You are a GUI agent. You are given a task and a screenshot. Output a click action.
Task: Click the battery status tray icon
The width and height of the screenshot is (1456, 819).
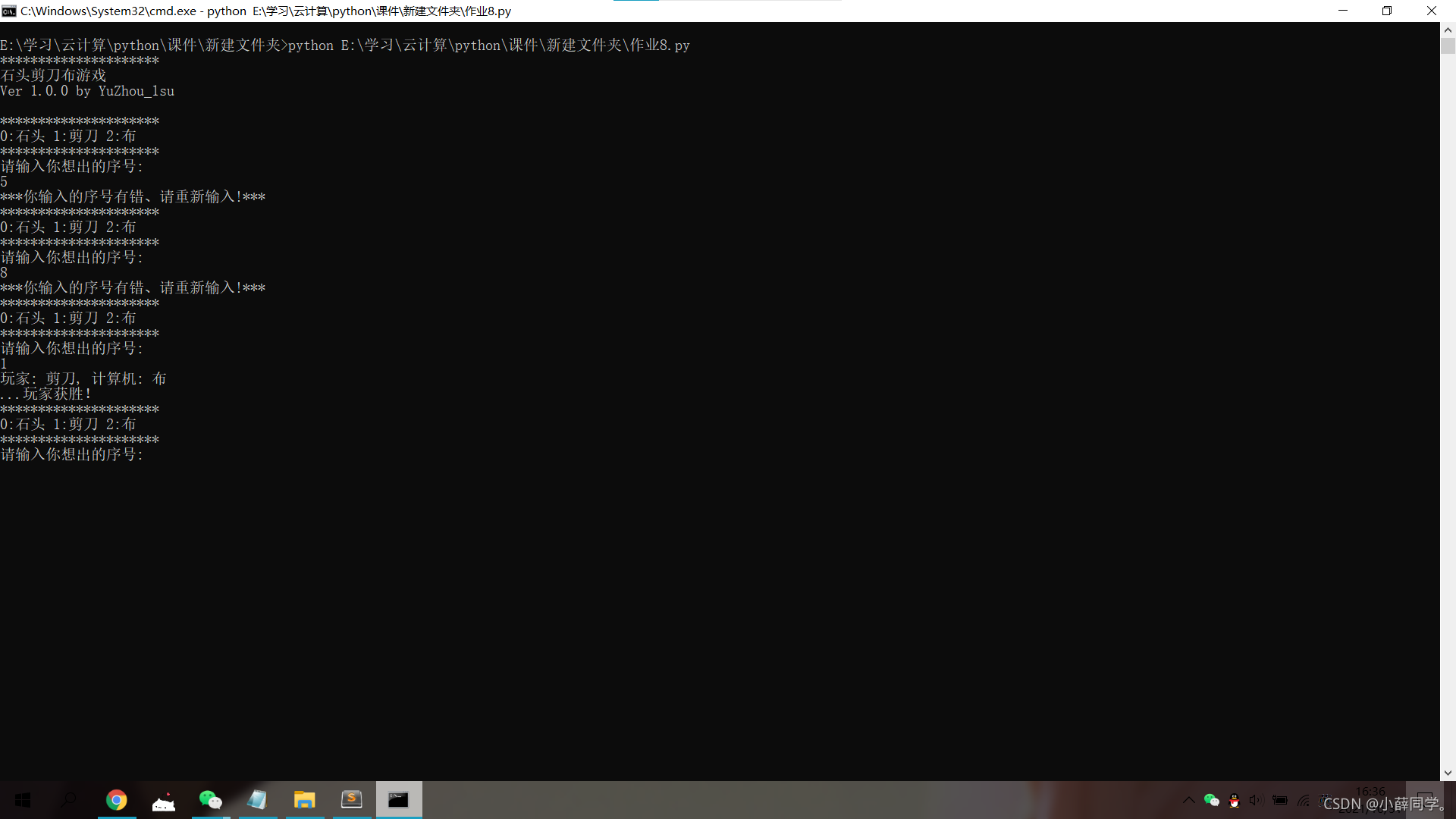[1280, 801]
